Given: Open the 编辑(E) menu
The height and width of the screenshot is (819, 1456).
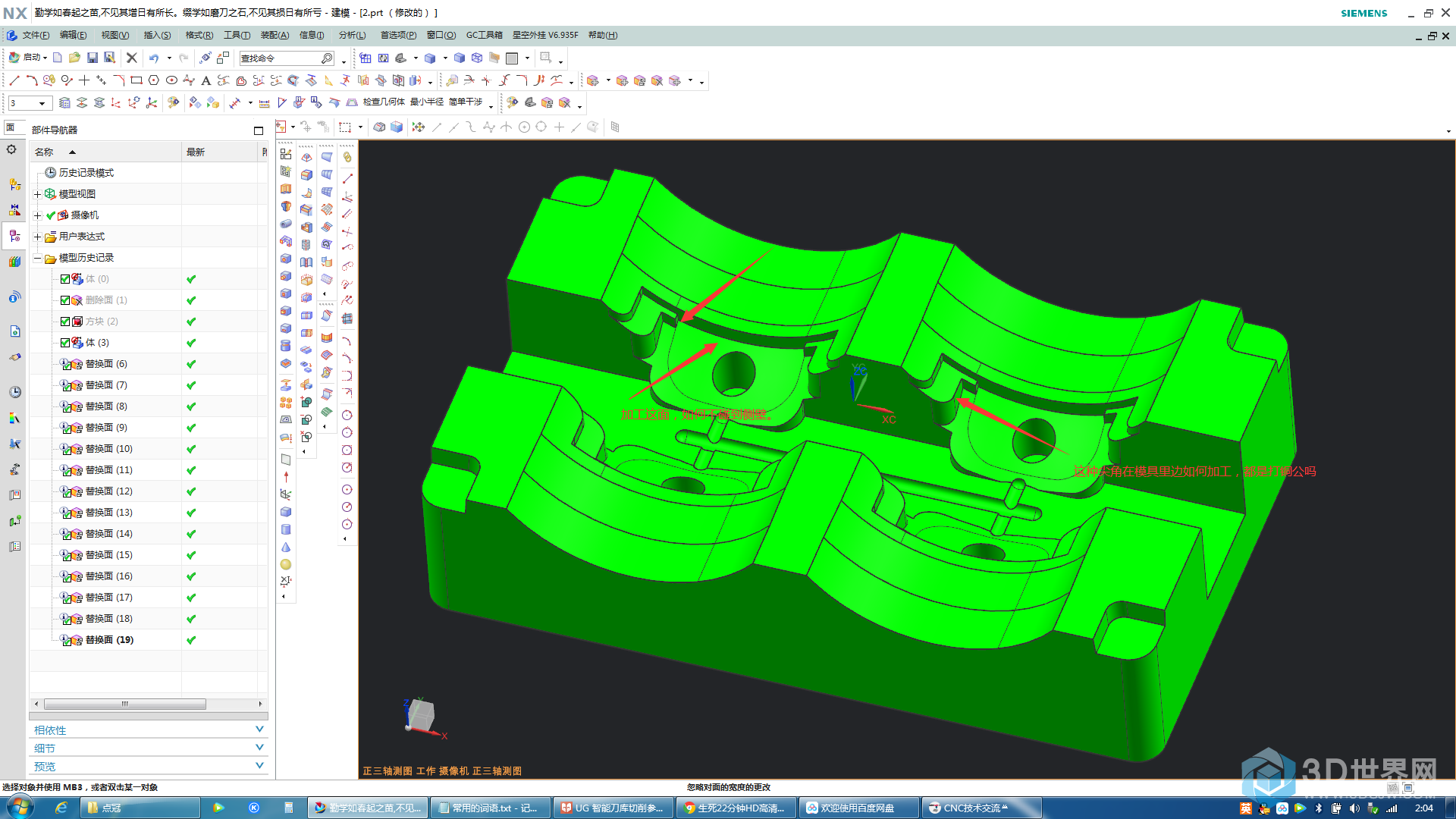Looking at the screenshot, I should pyautogui.click(x=74, y=35).
